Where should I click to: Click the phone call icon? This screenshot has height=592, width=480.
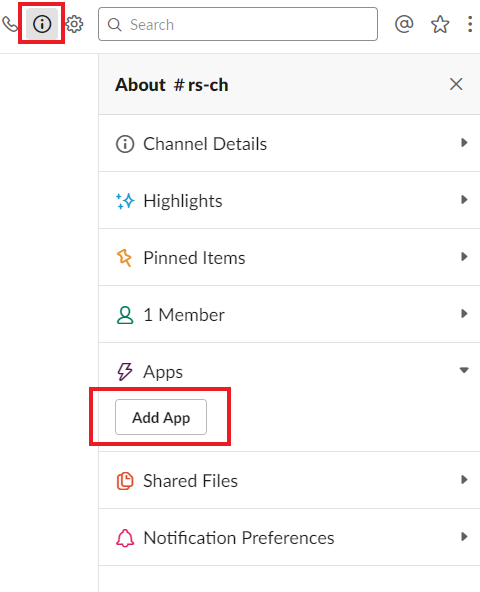9,25
